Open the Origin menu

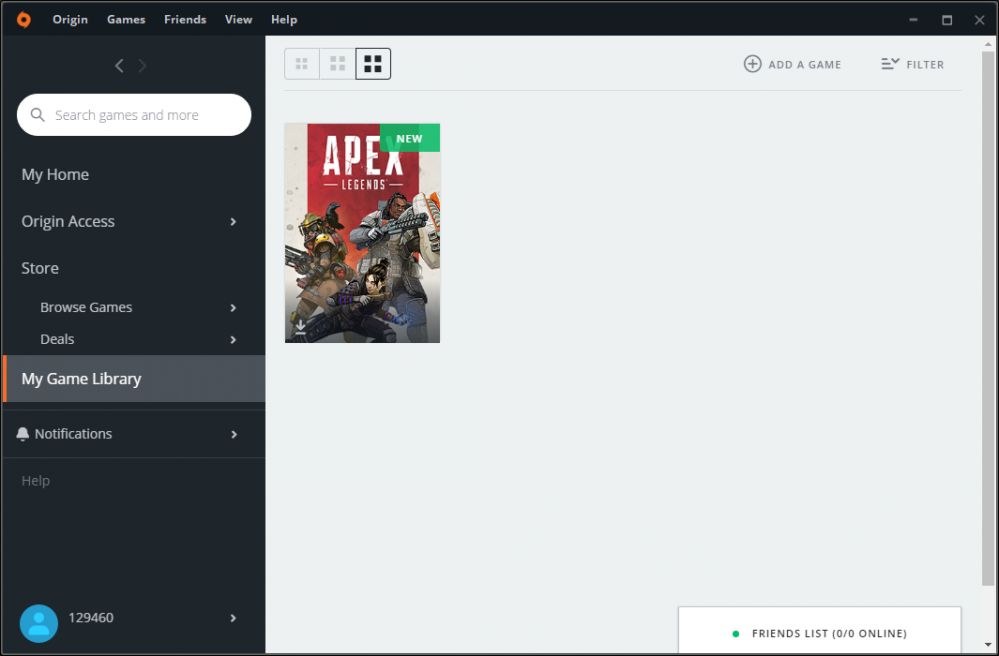70,20
